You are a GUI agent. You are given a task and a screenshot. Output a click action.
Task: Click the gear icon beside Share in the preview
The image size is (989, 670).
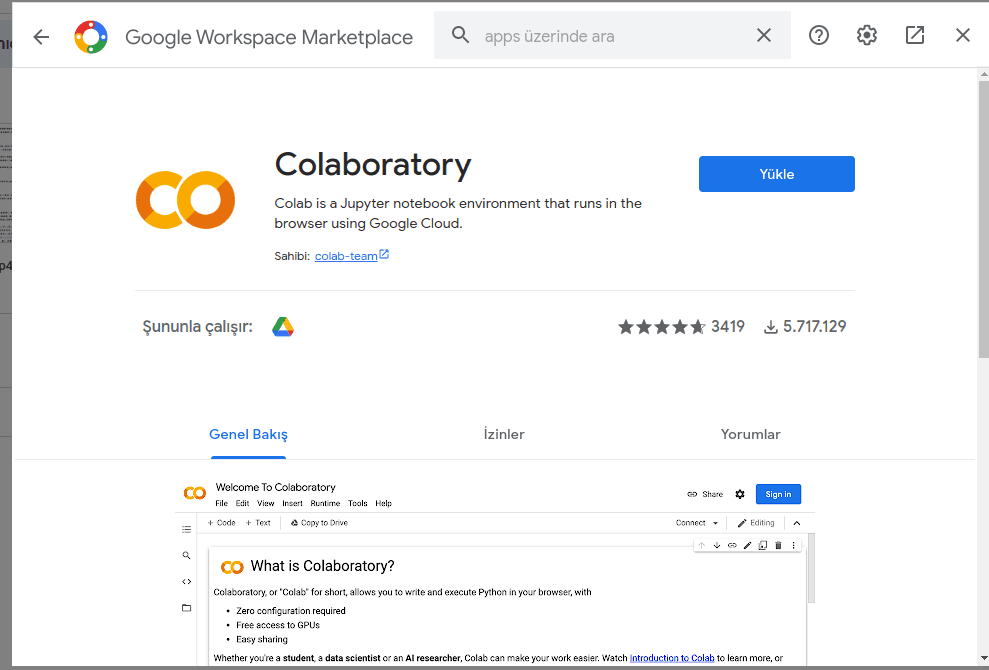point(740,494)
